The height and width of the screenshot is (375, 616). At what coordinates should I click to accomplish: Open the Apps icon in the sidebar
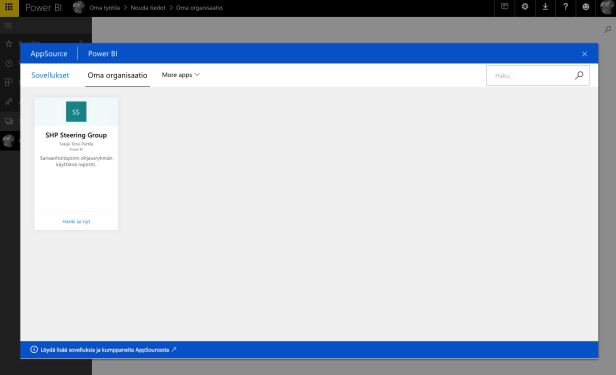click(9, 82)
